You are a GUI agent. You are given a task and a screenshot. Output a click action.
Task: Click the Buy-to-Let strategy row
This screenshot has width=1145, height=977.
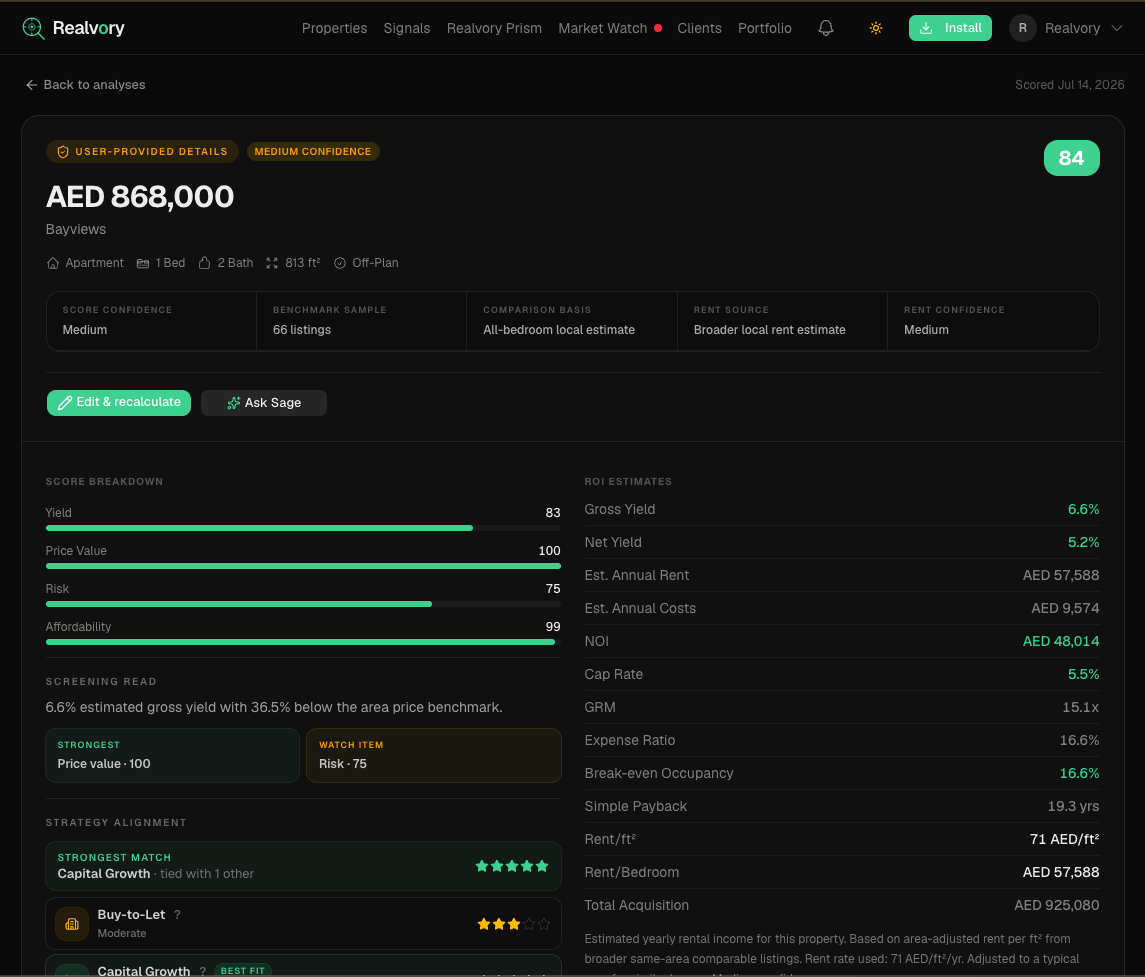303,924
